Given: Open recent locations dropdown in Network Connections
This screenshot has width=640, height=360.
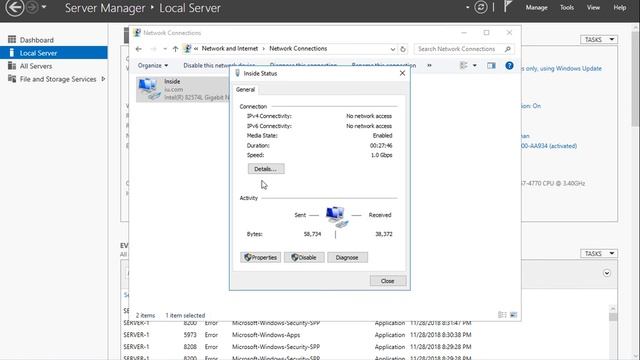Looking at the screenshot, I should [x=165, y=49].
